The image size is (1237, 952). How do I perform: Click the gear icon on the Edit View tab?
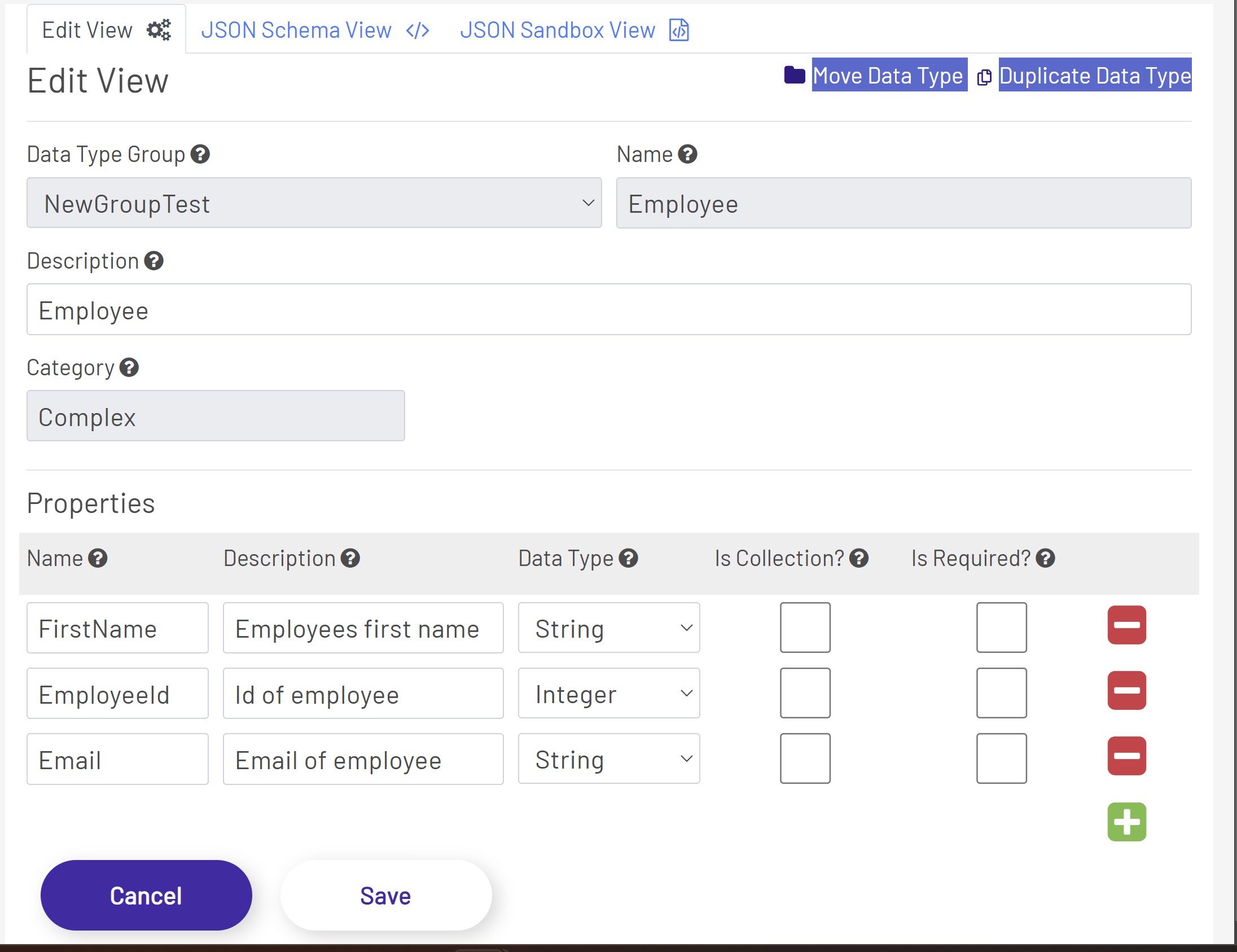point(159,30)
